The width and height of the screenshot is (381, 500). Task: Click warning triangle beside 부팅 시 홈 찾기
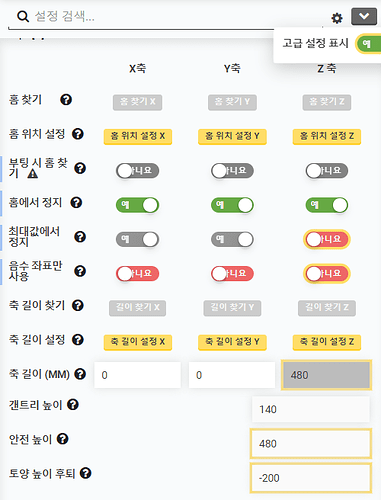click(x=33, y=174)
